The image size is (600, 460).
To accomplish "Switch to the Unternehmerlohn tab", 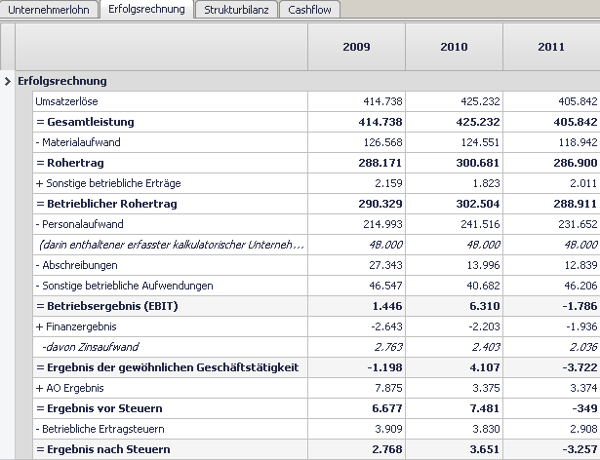I will tap(49, 10).
